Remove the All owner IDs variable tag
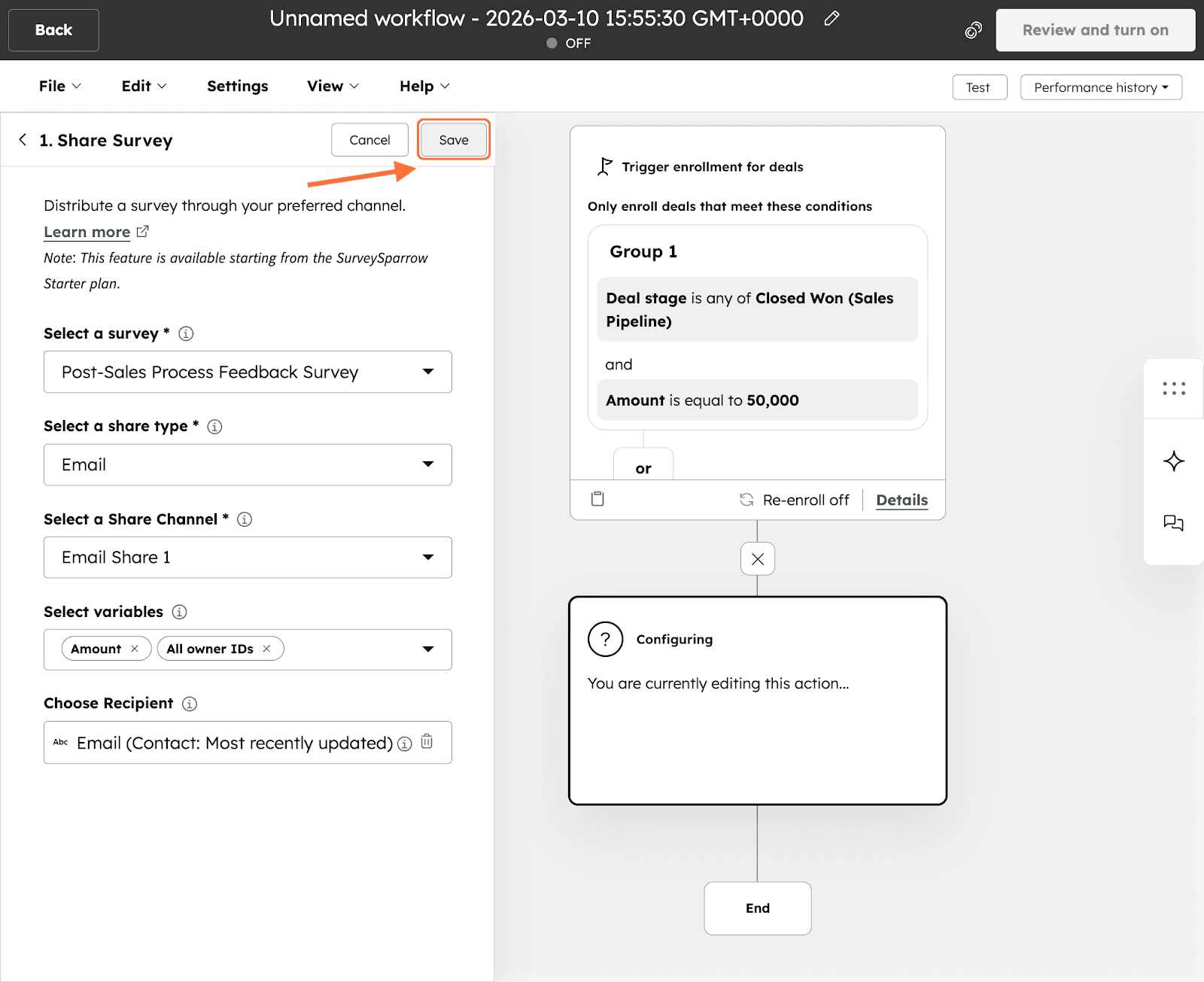1204x982 pixels. [266, 649]
